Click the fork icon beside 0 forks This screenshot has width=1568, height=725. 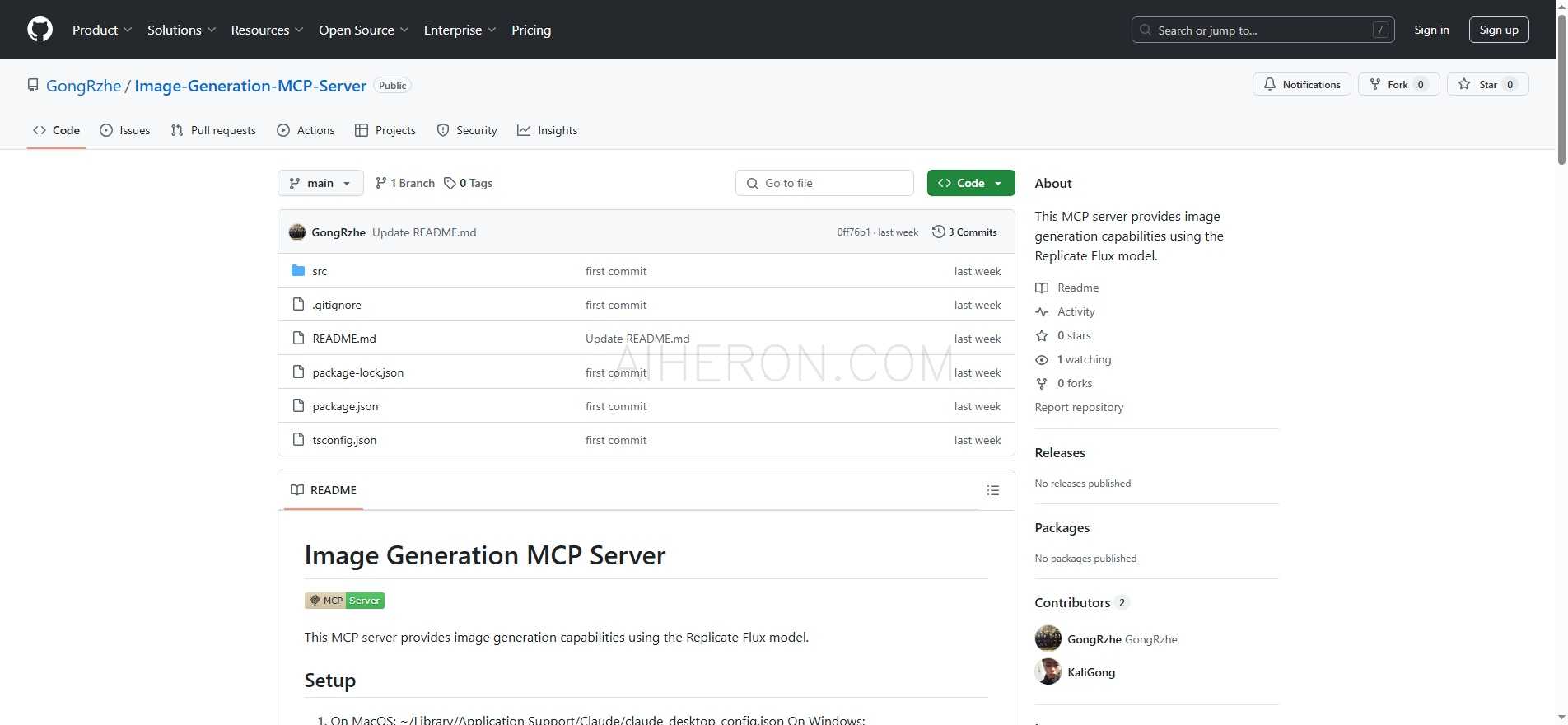coord(1042,383)
